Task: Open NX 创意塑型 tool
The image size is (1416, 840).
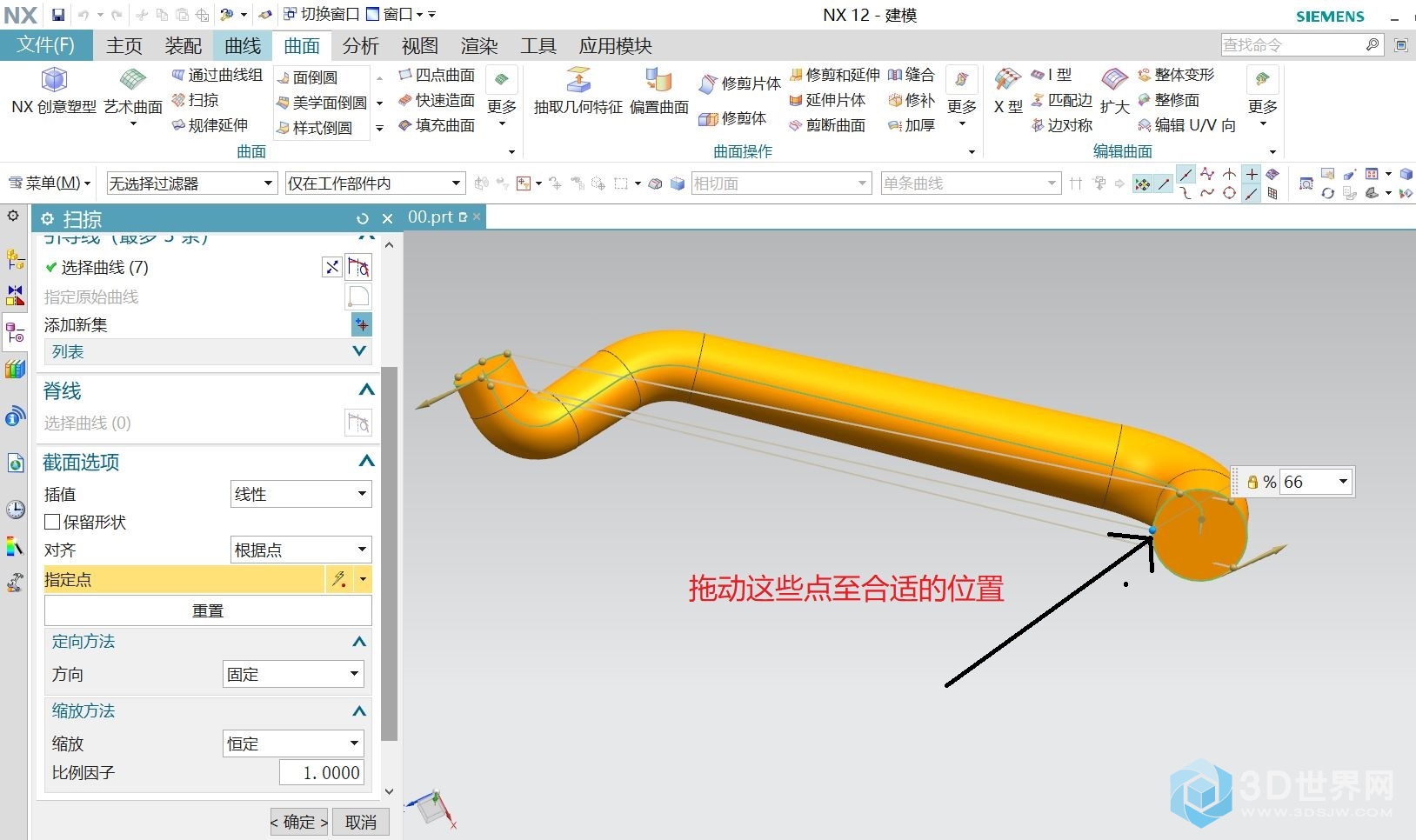Action: [x=54, y=91]
